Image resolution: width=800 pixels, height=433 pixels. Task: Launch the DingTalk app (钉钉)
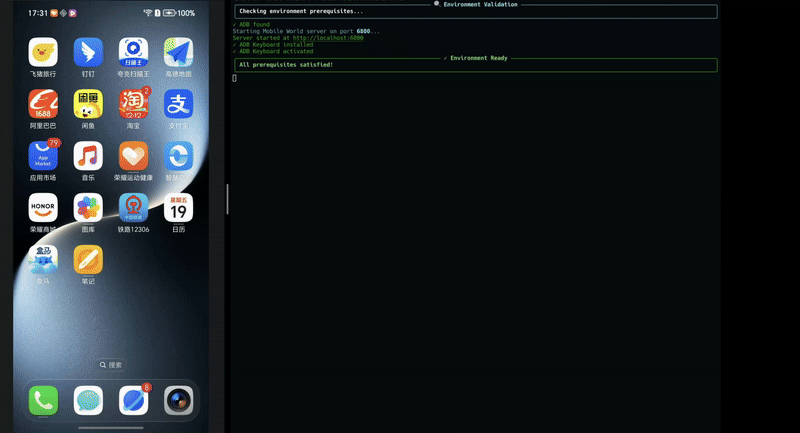pyautogui.click(x=88, y=52)
